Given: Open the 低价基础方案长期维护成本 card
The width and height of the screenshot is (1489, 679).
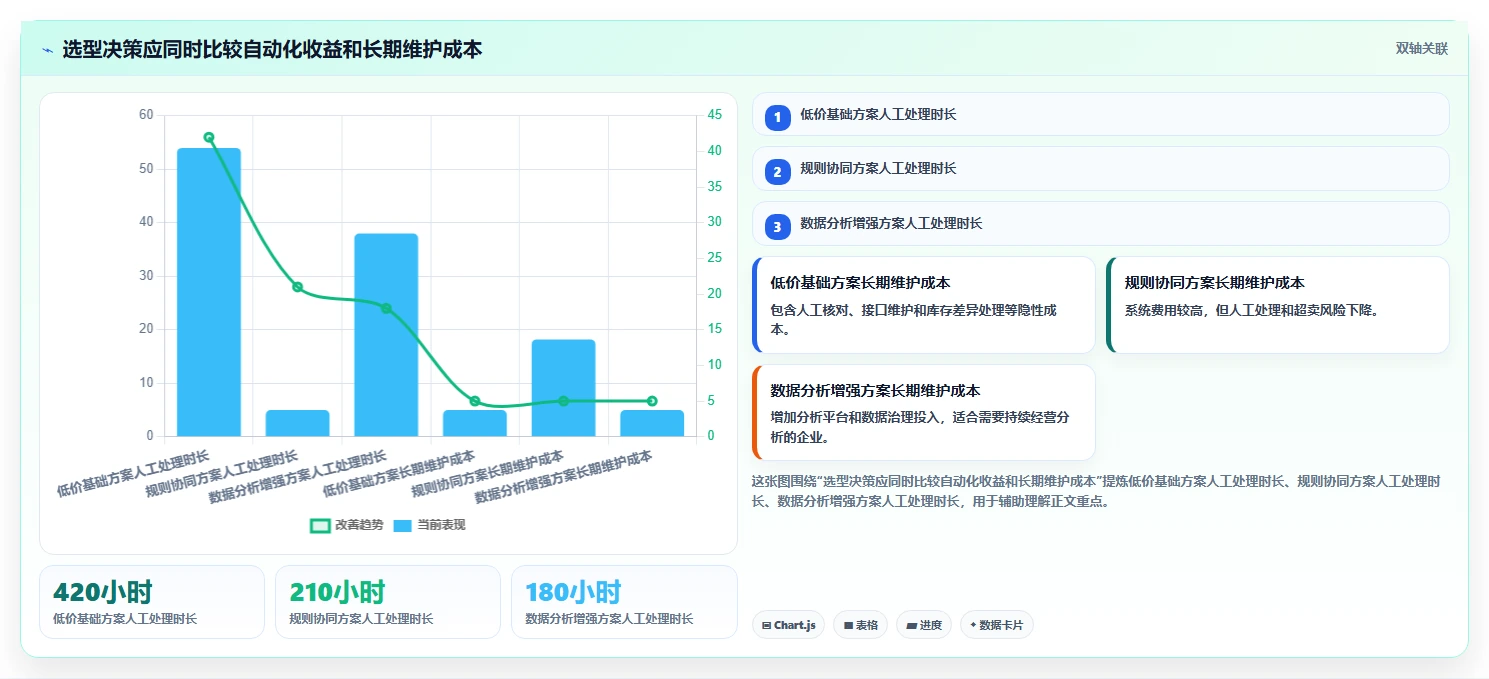Looking at the screenshot, I should [923, 305].
